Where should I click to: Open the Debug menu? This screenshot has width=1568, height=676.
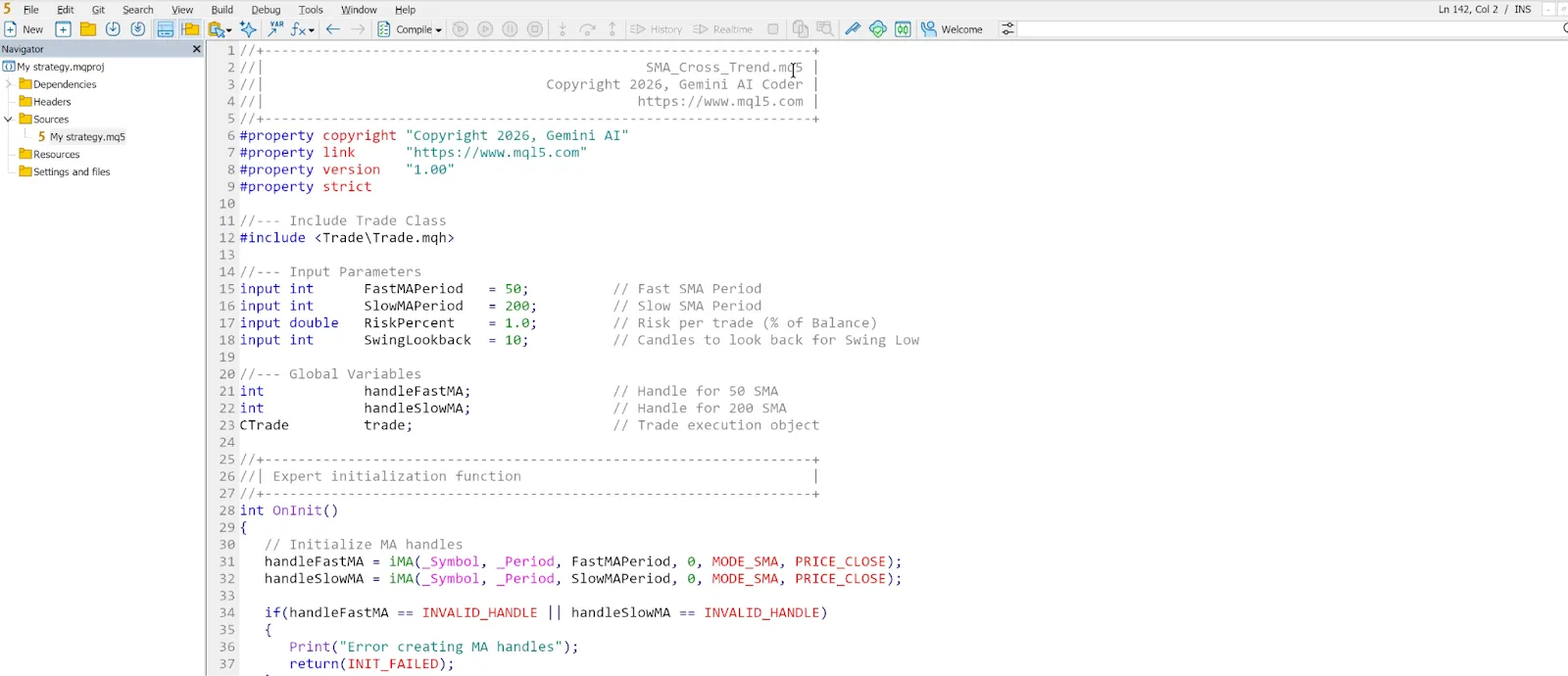click(266, 10)
